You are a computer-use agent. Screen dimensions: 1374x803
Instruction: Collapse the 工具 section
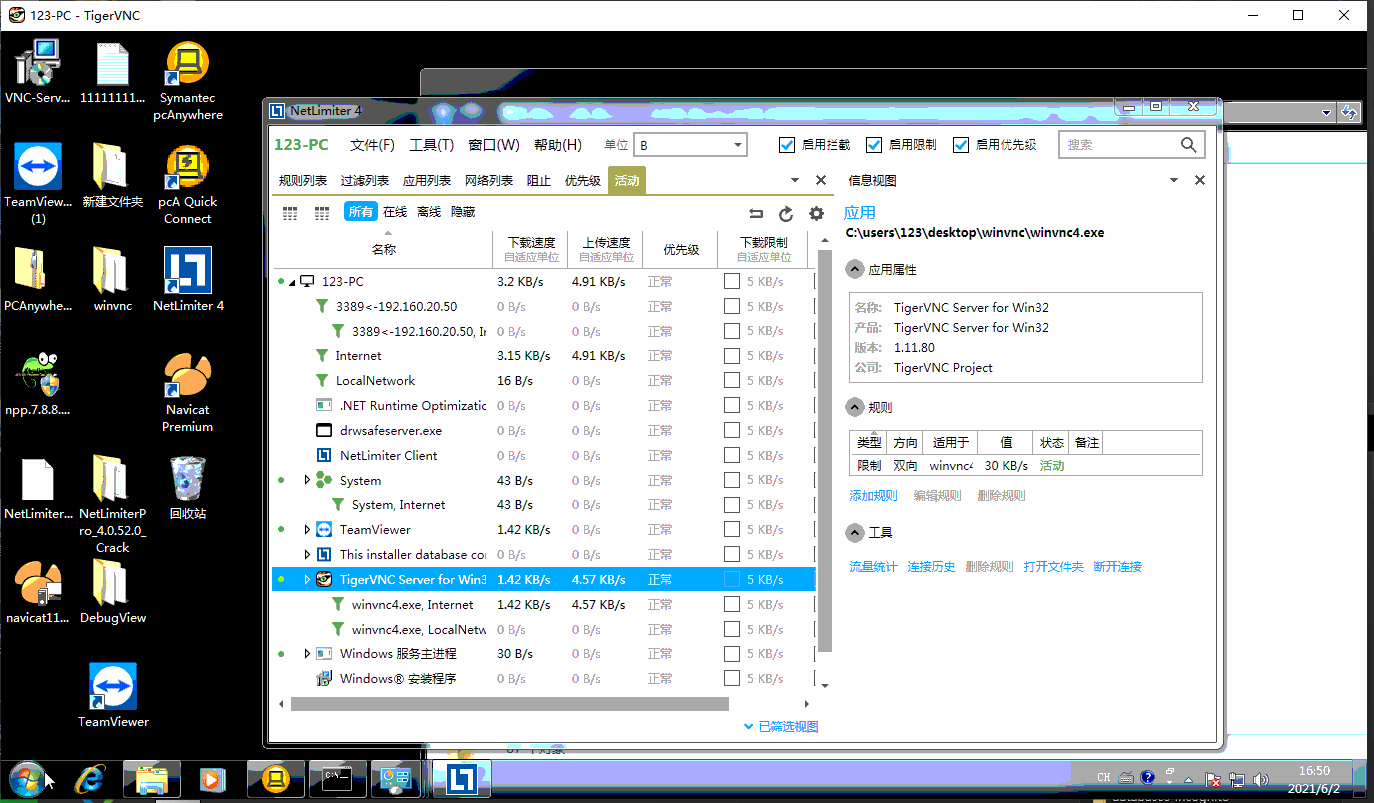[x=855, y=532]
